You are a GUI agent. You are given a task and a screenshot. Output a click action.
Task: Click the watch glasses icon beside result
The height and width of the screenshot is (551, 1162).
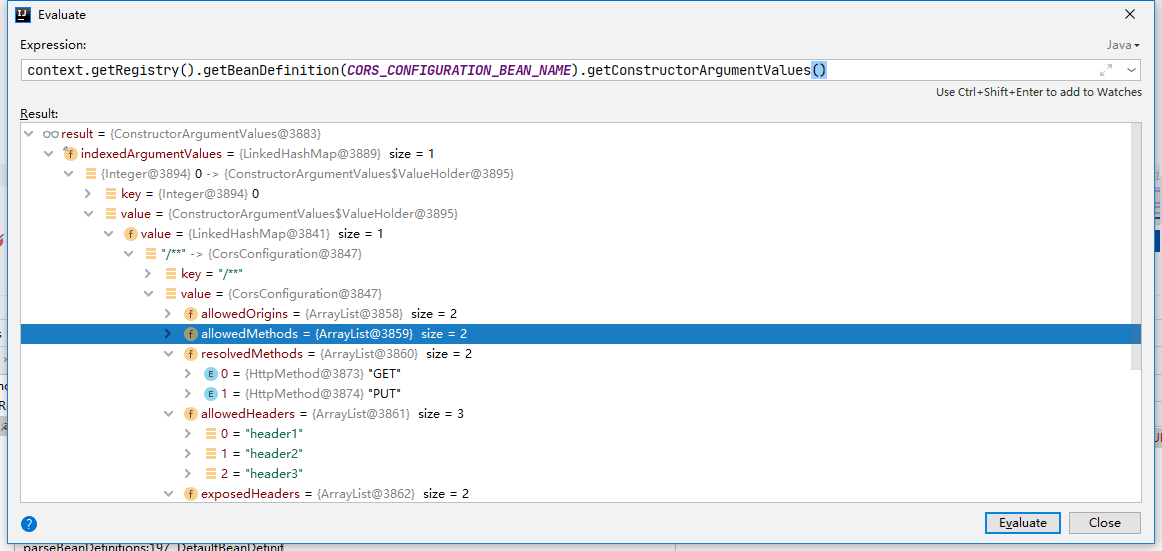pos(50,134)
